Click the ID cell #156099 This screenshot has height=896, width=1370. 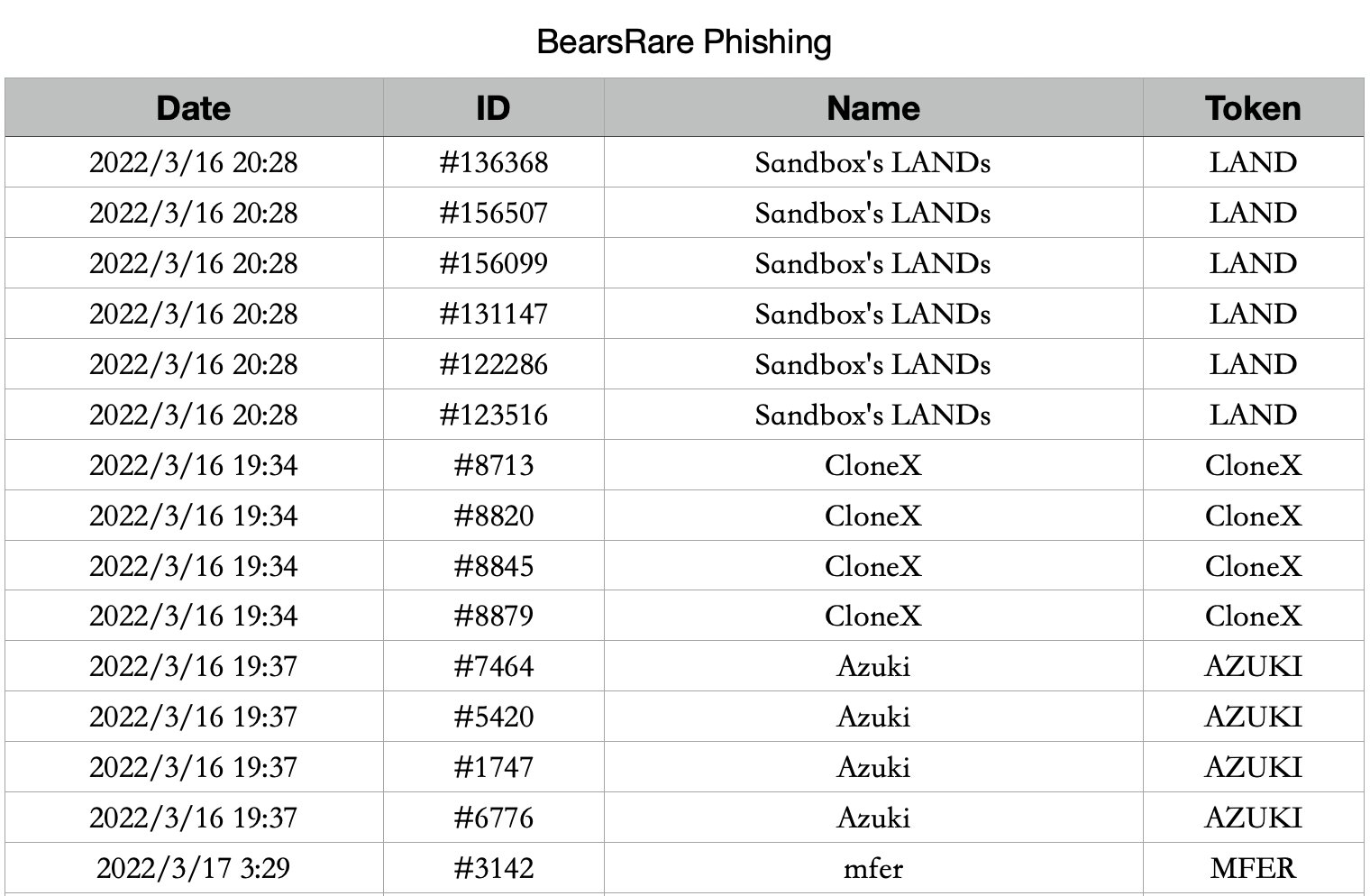pos(493,263)
